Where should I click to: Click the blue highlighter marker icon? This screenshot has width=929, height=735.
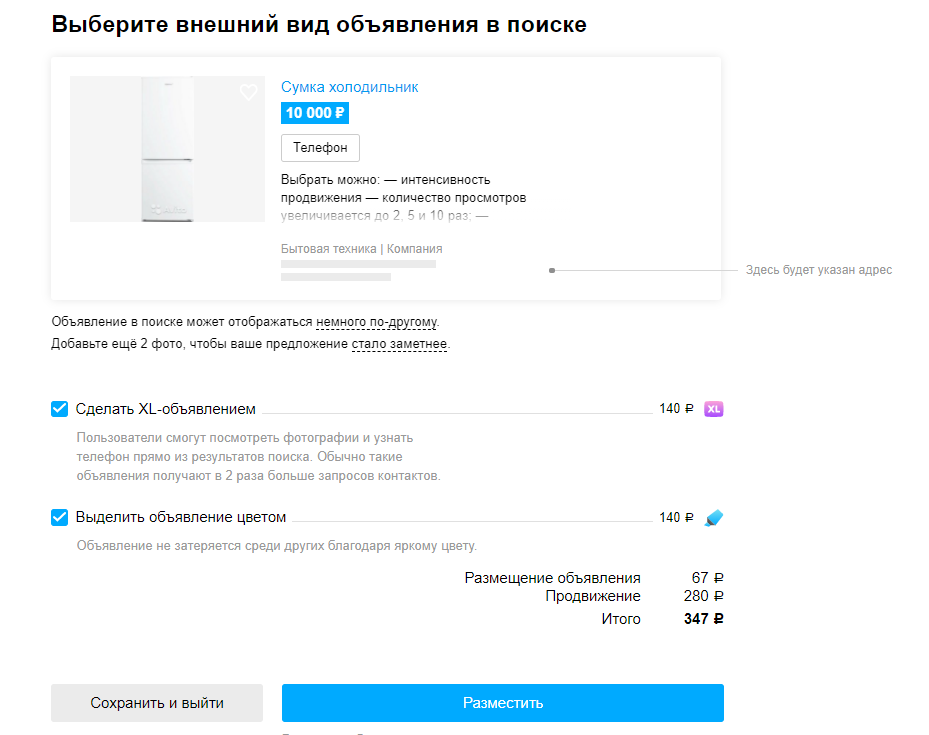pos(713,518)
